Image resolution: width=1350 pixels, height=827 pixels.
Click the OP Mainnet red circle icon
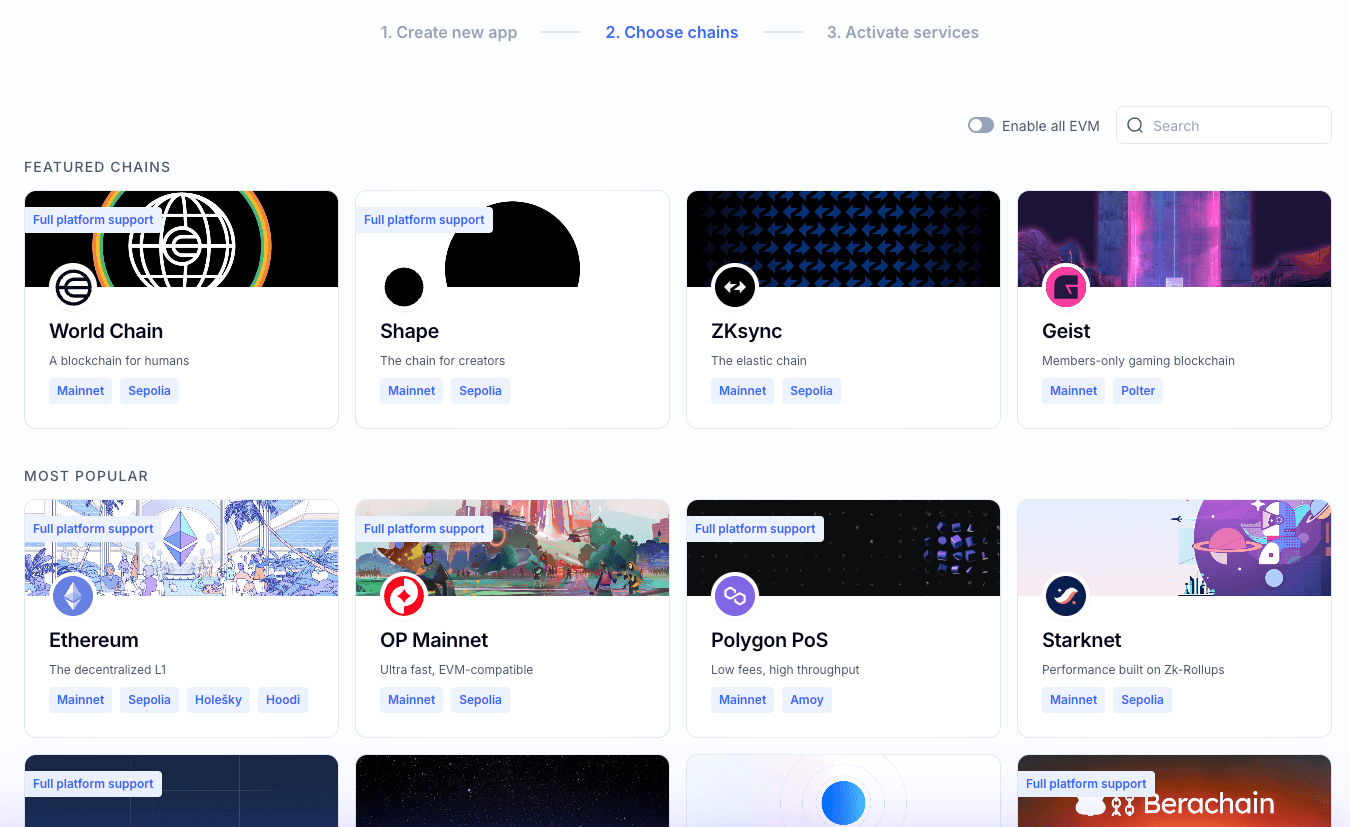tap(404, 596)
